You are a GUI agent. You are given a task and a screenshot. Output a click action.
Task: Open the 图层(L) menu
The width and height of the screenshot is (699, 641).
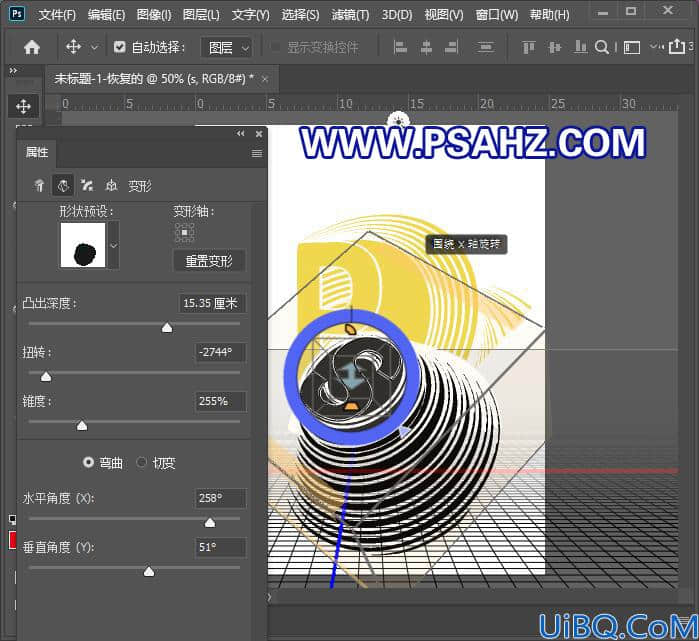(201, 15)
